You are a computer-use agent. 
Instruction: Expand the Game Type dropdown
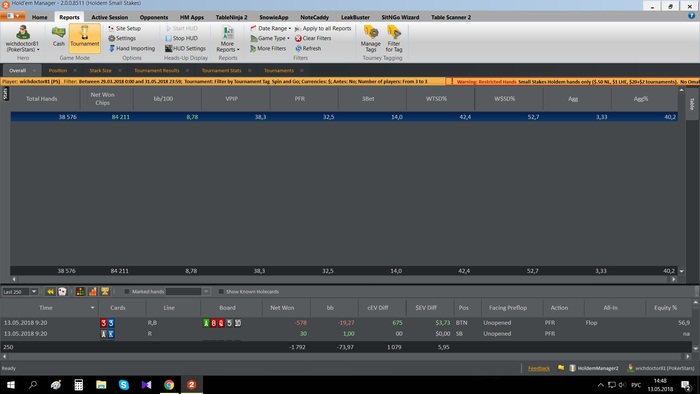[270, 38]
